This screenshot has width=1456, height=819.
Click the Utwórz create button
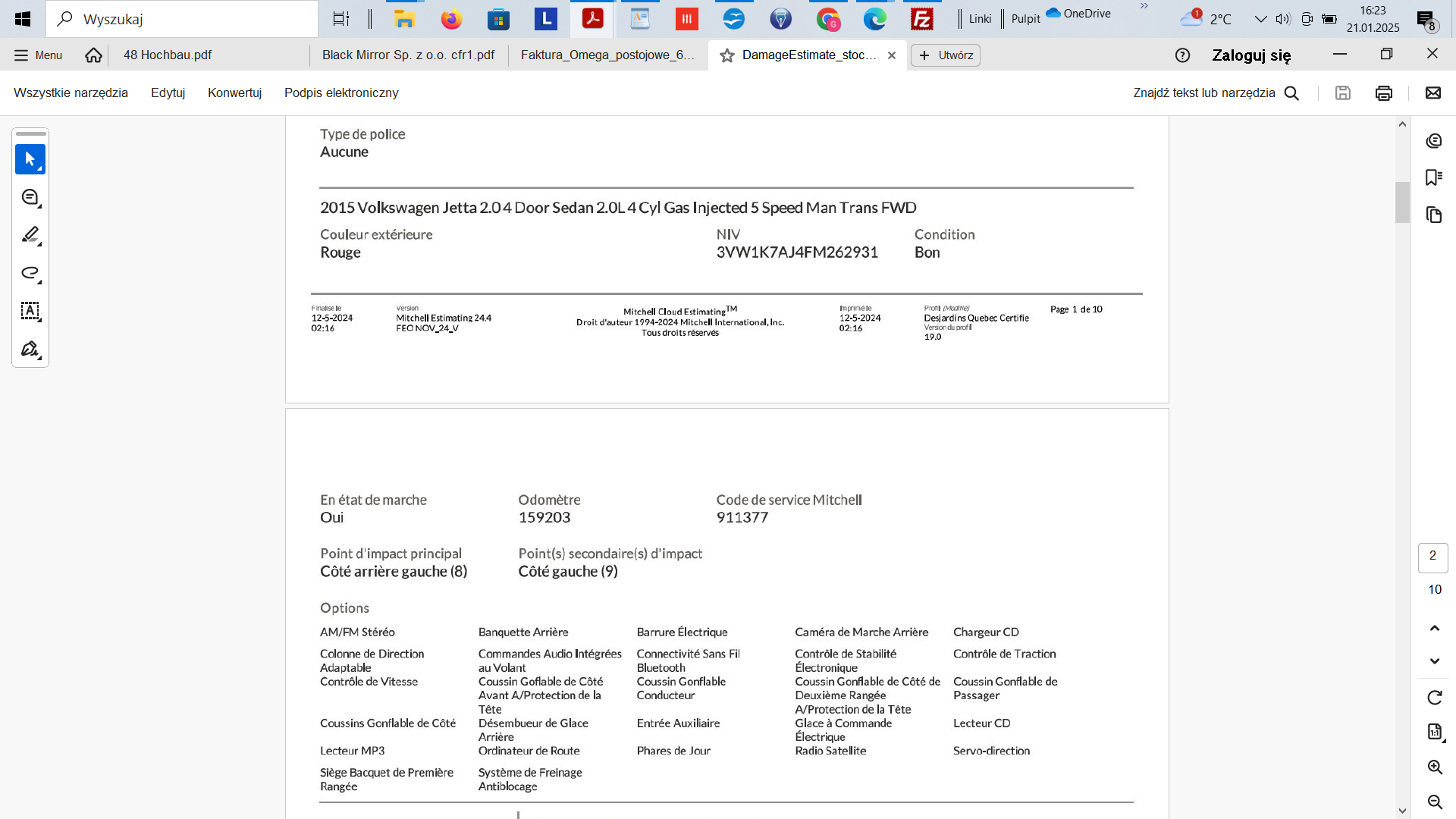coord(946,55)
